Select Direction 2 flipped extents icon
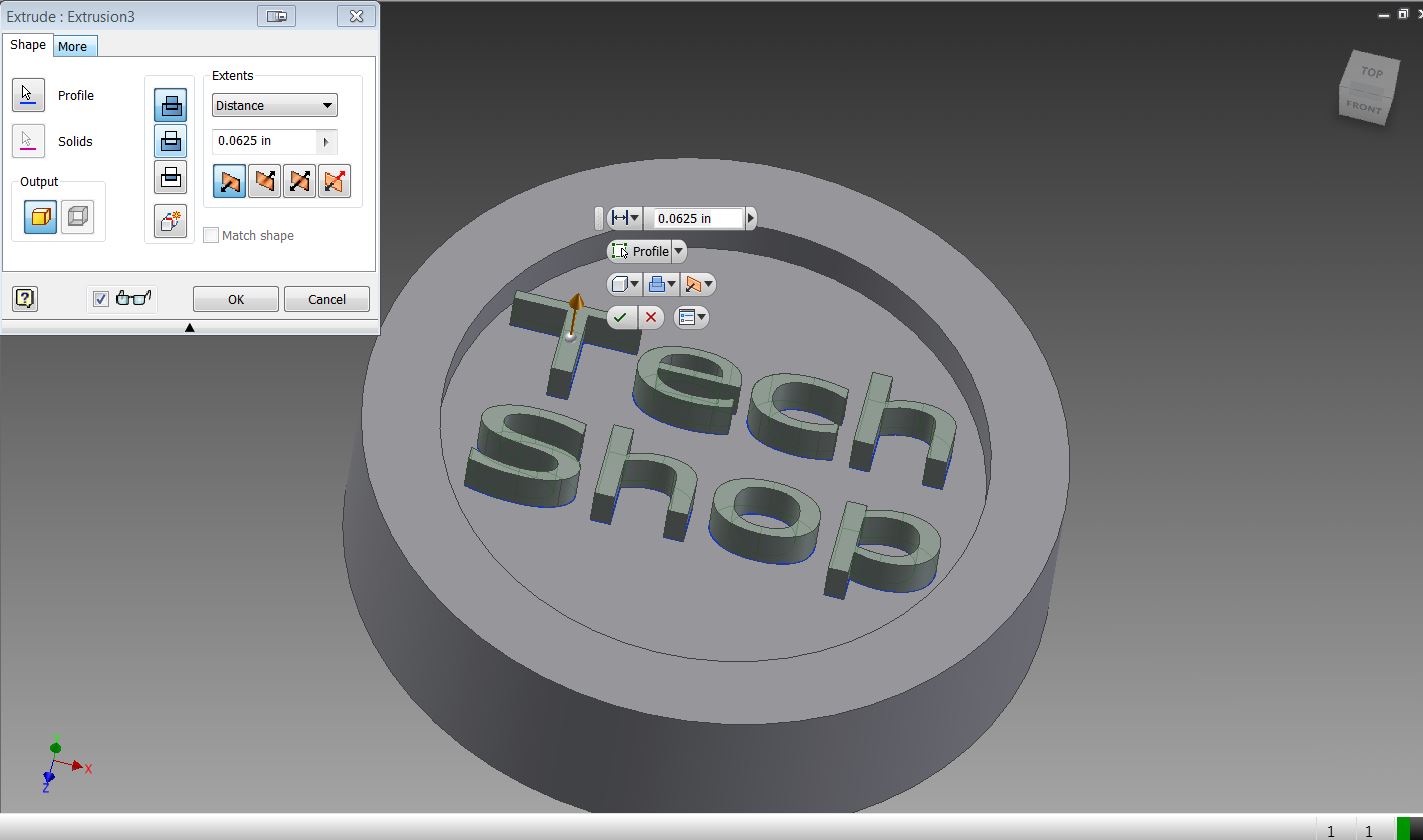The width and height of the screenshot is (1423, 840). (264, 181)
